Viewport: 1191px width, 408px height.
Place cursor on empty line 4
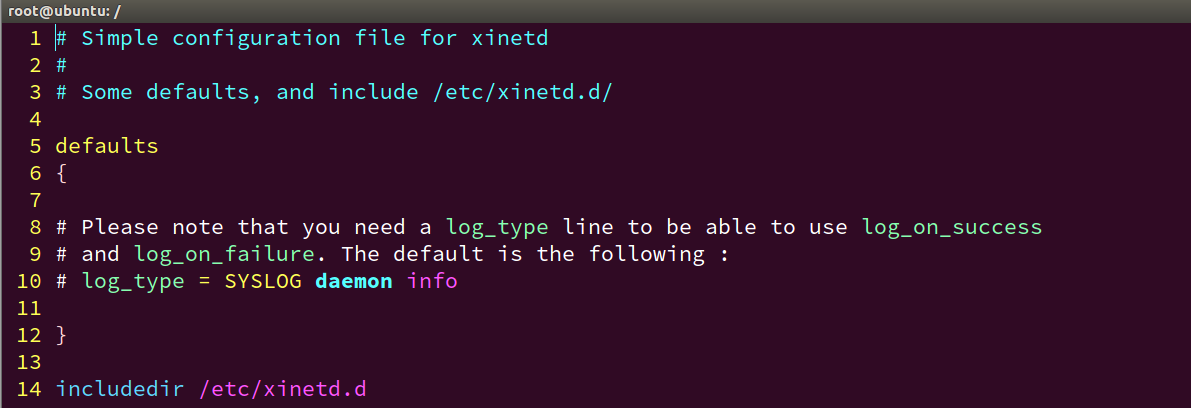click(608, 119)
